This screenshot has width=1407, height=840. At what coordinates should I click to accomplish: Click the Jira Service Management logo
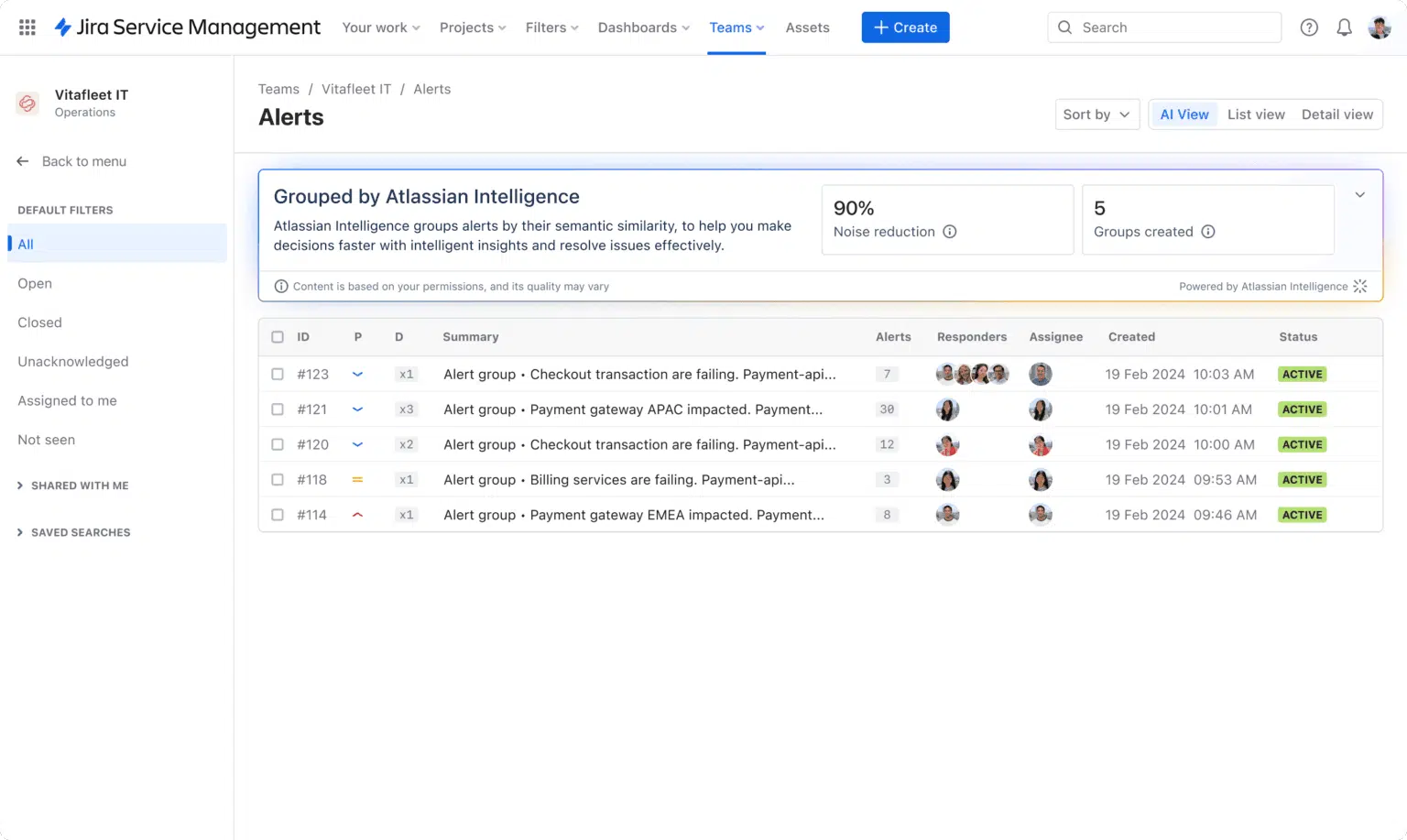tap(188, 27)
